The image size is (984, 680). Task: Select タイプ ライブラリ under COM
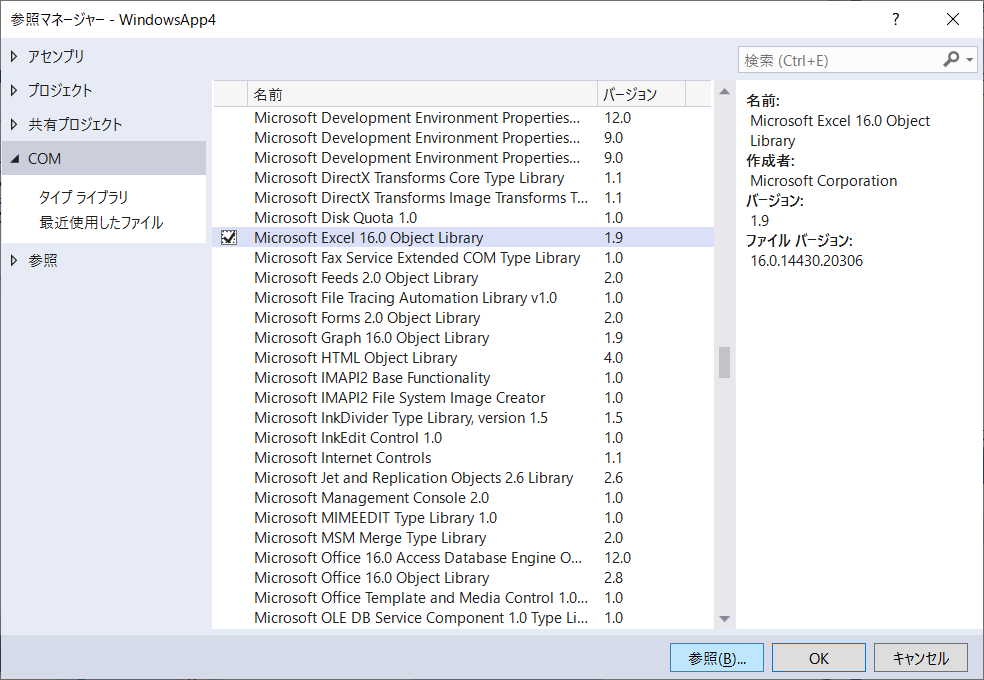pyautogui.click(x=83, y=197)
